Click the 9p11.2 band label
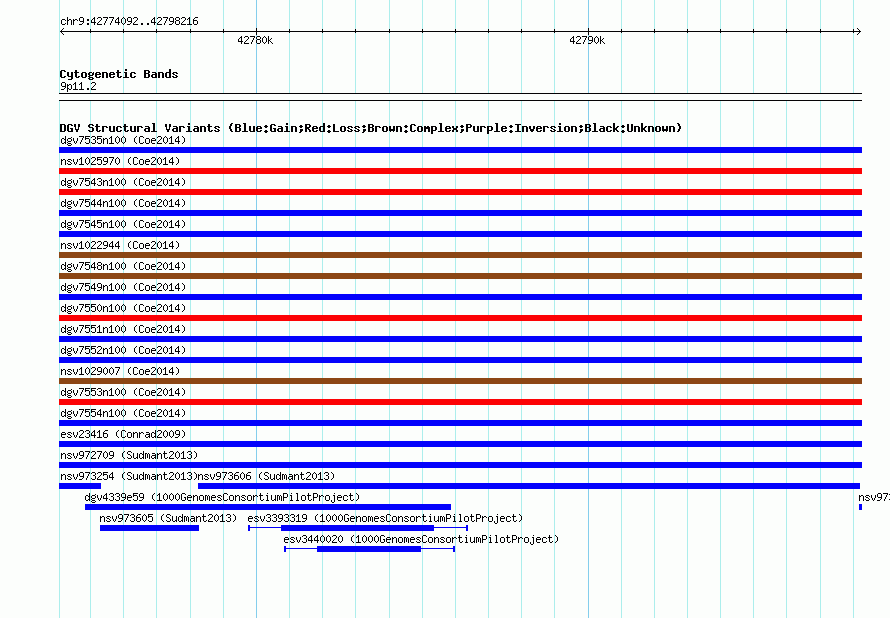890x618 pixels. click(78, 86)
